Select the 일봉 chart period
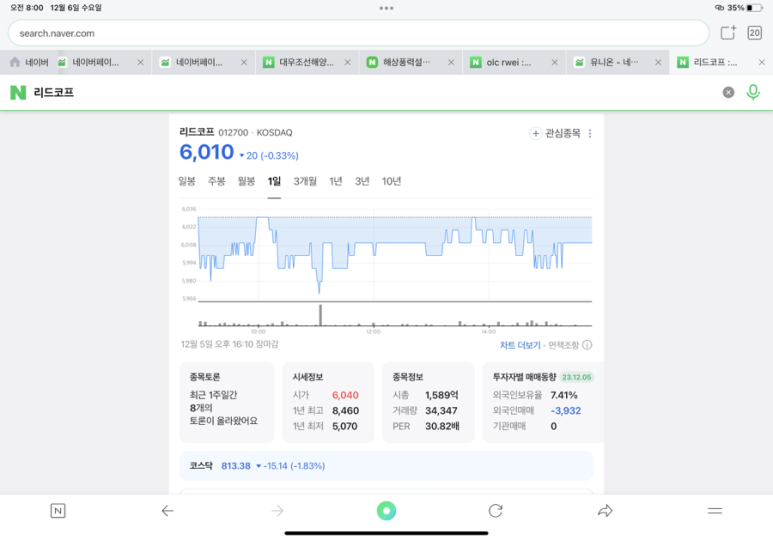 click(187, 181)
